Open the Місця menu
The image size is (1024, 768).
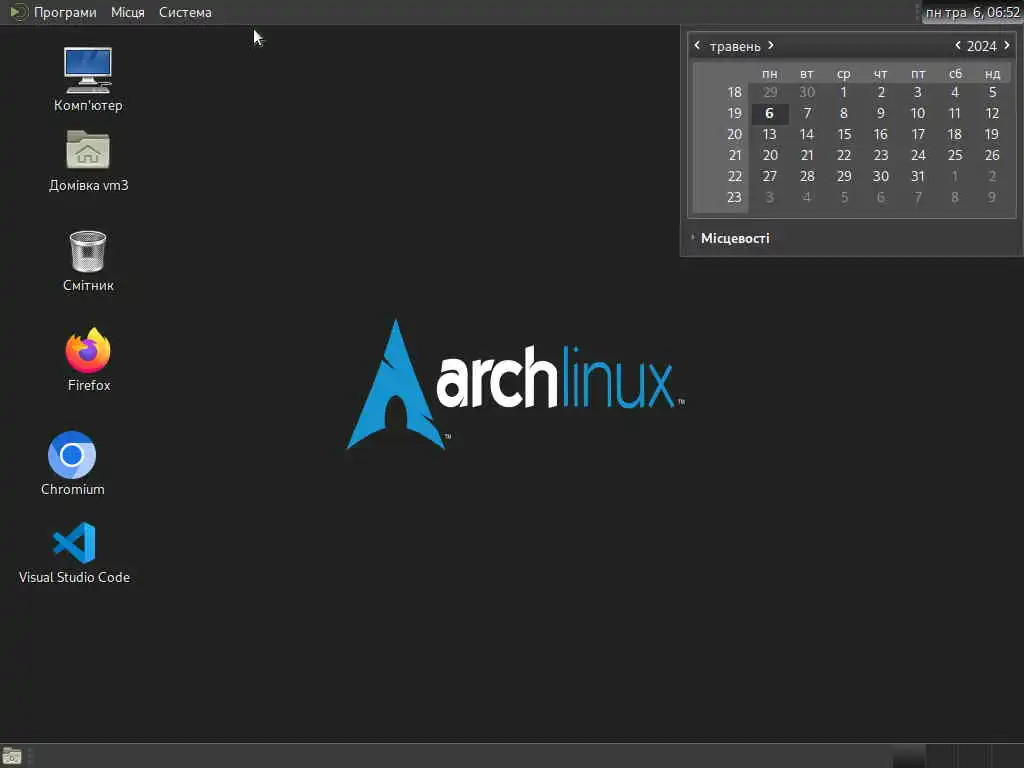[127, 12]
